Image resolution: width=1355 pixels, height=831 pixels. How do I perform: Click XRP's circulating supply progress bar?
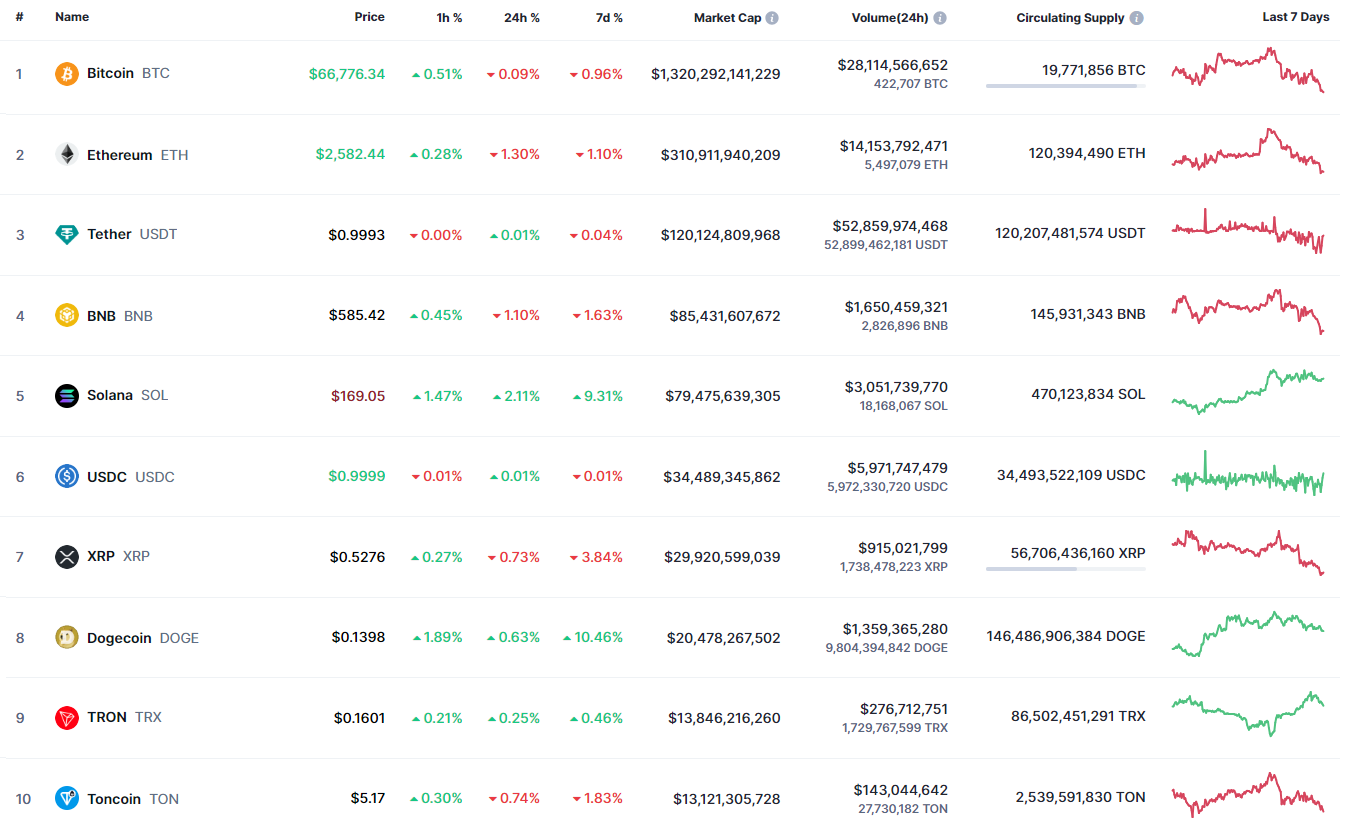point(1065,569)
